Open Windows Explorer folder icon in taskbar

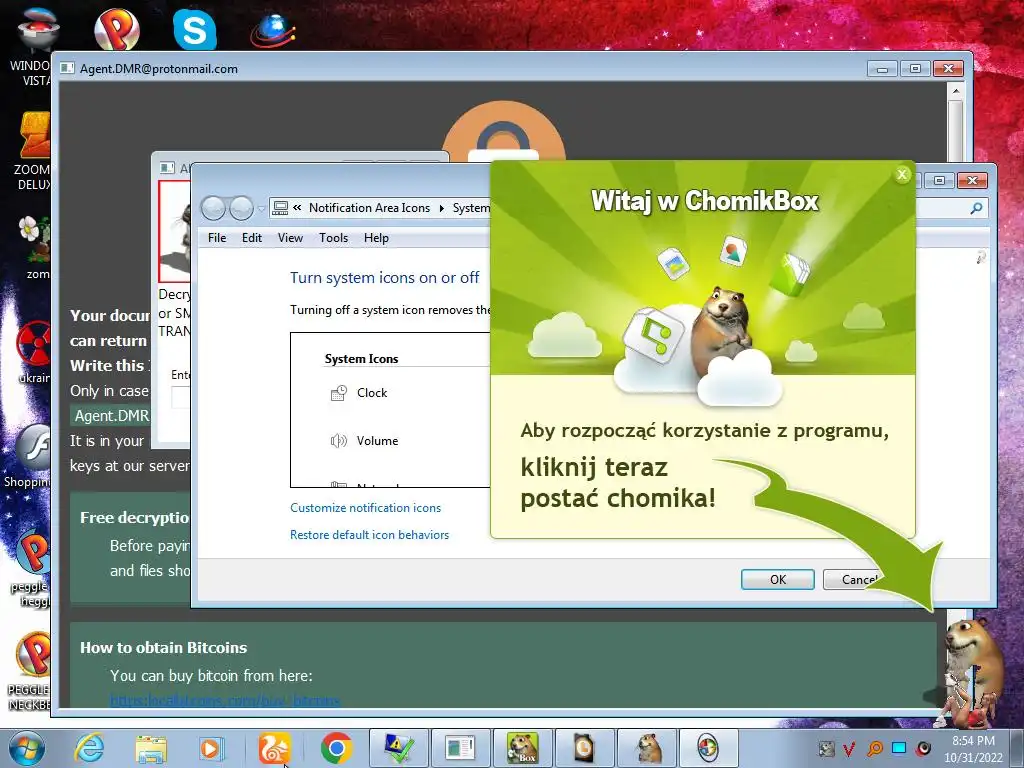click(x=151, y=748)
